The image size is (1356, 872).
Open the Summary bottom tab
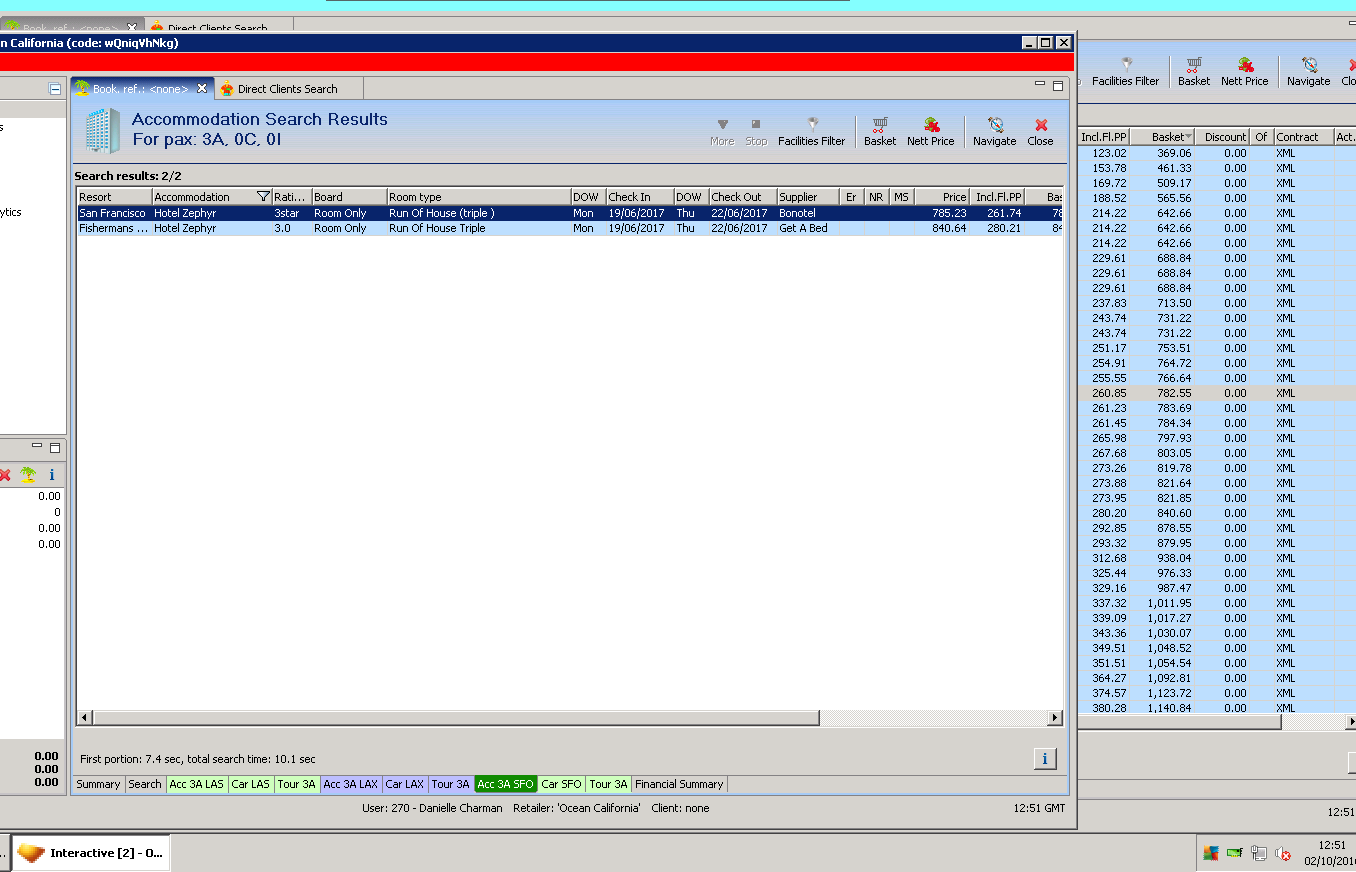point(98,784)
